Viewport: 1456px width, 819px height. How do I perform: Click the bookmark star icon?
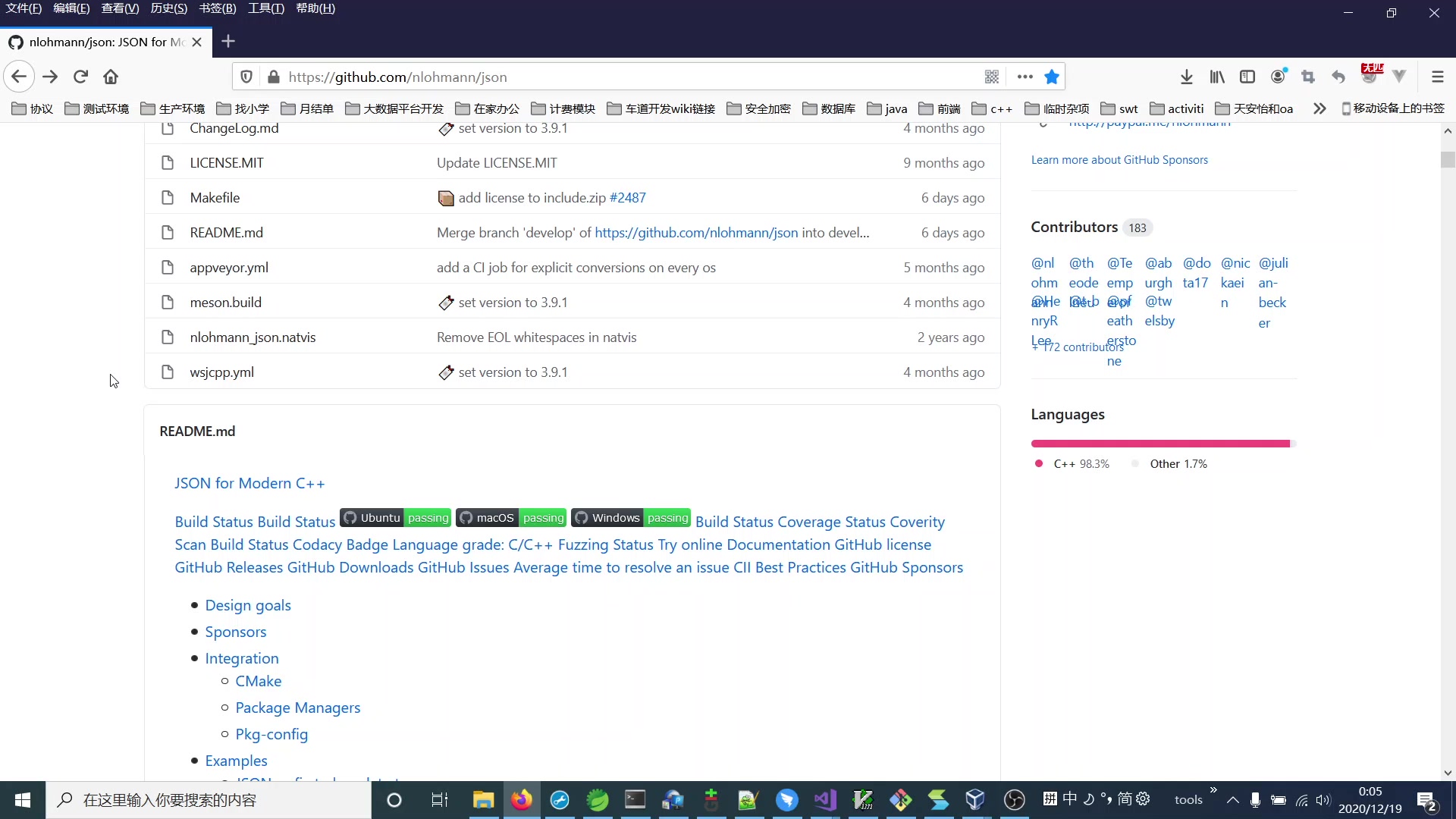1051,77
